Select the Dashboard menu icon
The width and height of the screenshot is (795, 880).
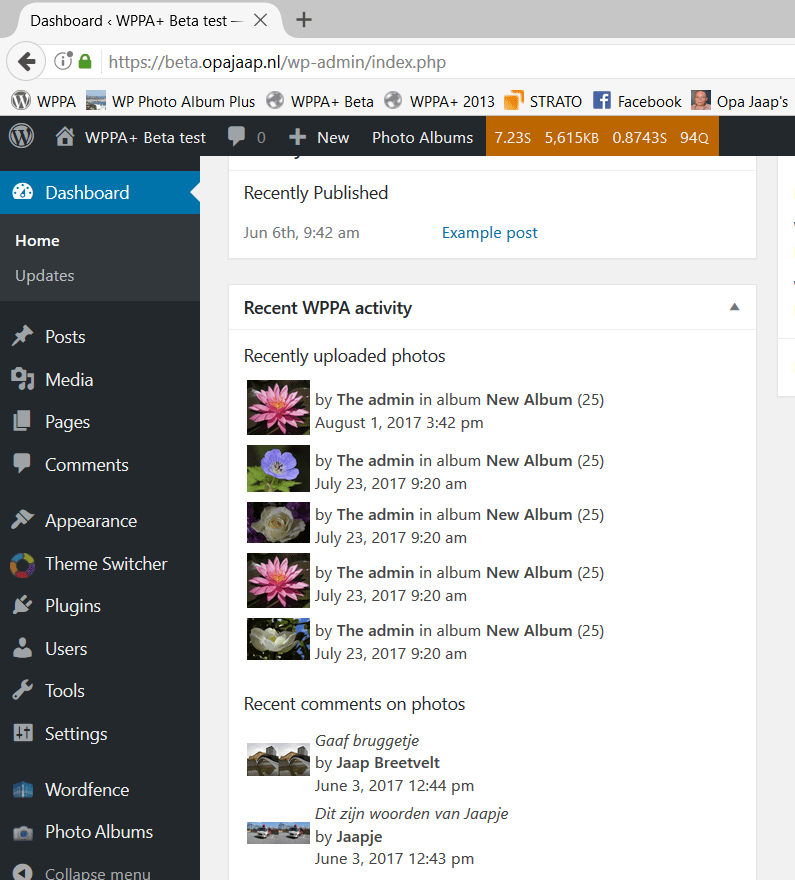[22, 192]
